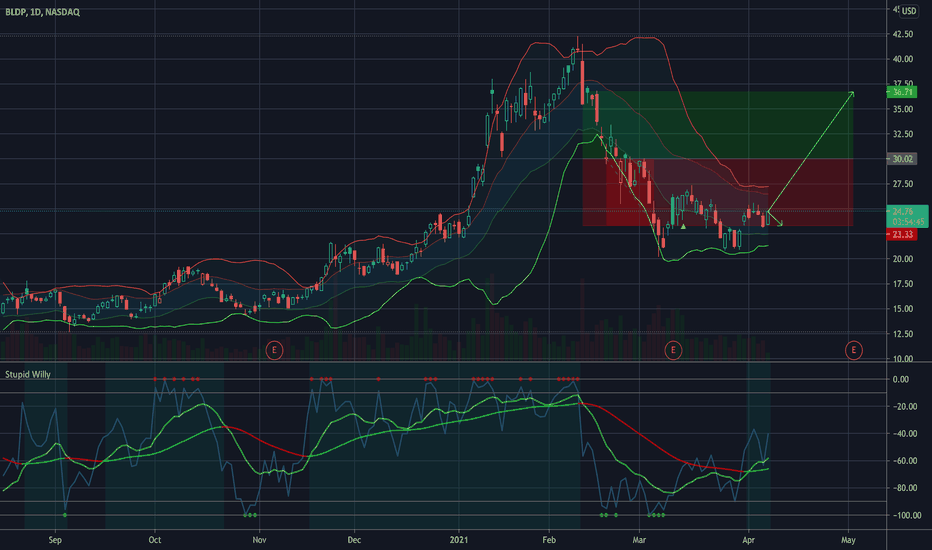Click the May date axis label
Image resolution: width=932 pixels, height=550 pixels.
coord(848,540)
